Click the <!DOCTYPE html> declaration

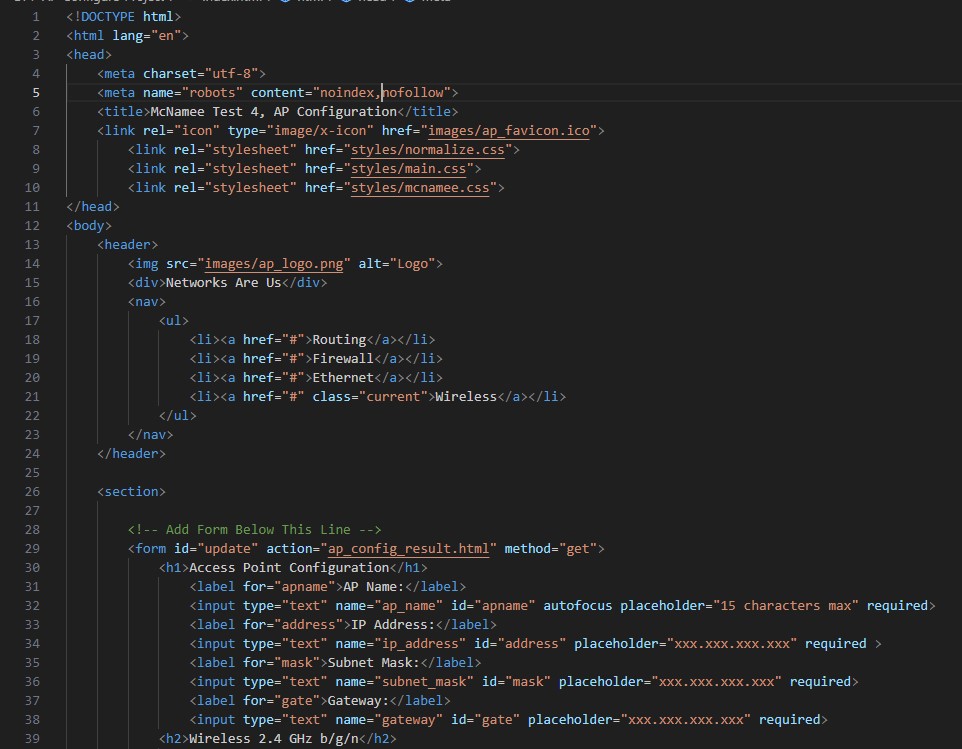pyautogui.click(x=123, y=17)
